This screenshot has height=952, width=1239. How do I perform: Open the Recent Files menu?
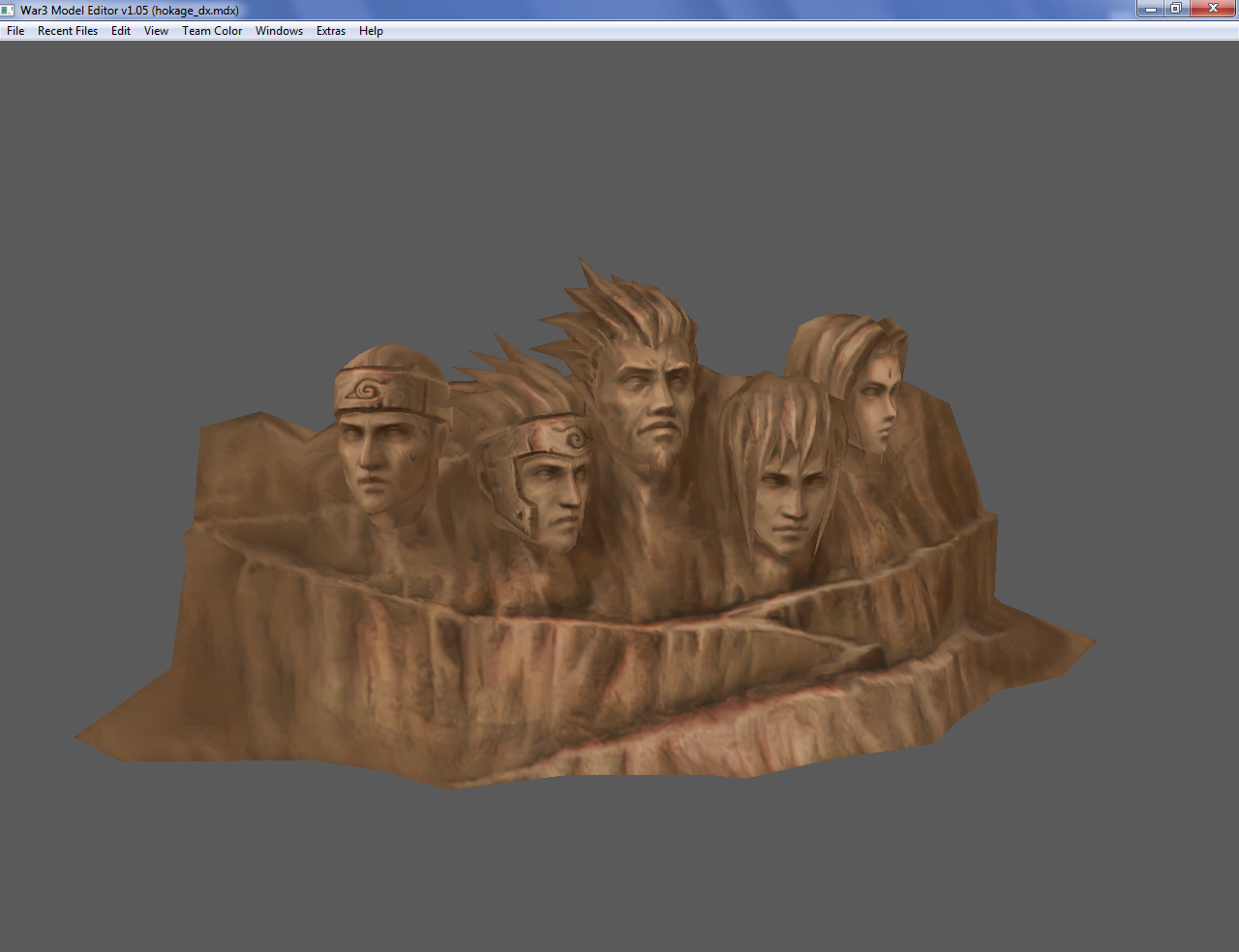(68, 31)
